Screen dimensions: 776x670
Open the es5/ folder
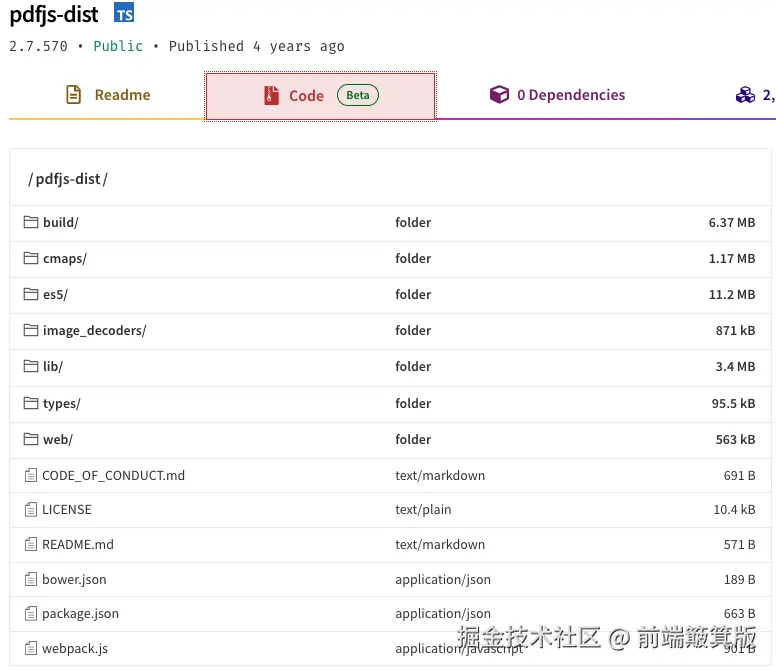point(55,294)
